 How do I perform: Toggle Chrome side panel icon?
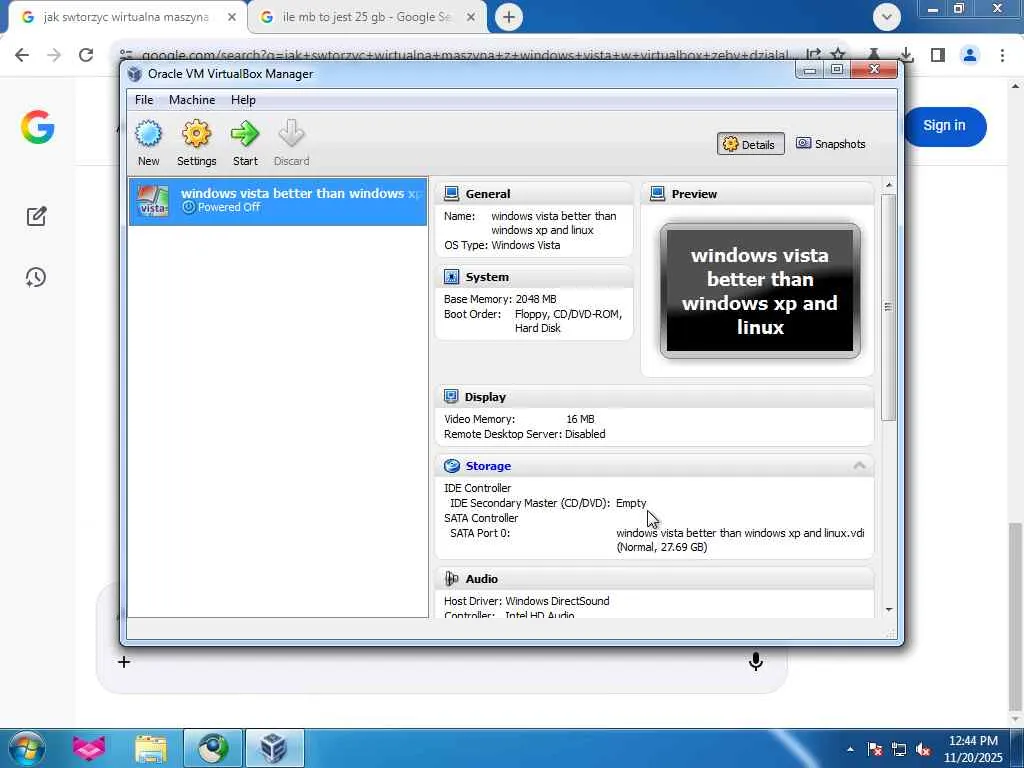[x=938, y=55]
